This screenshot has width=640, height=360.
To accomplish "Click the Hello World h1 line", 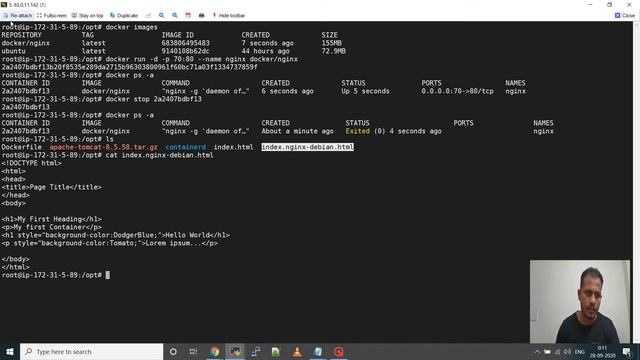I will 116,235.
